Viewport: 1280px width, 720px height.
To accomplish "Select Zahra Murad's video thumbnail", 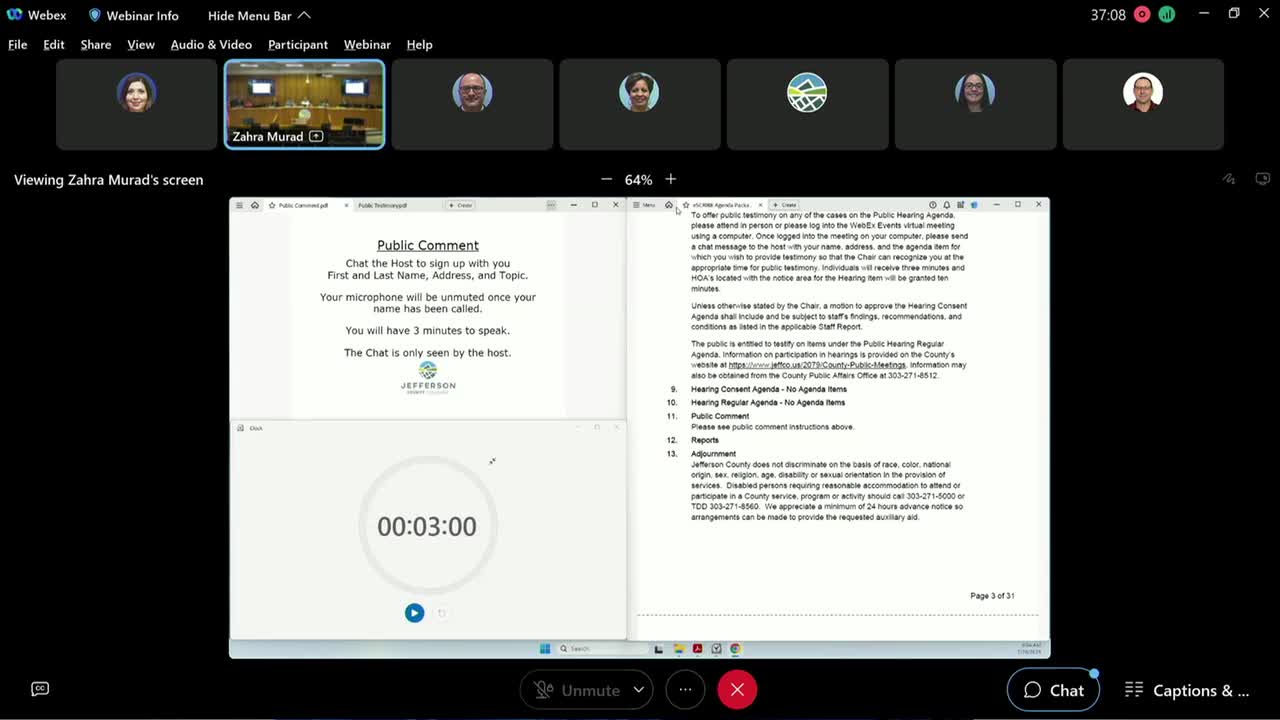I will pyautogui.click(x=304, y=104).
